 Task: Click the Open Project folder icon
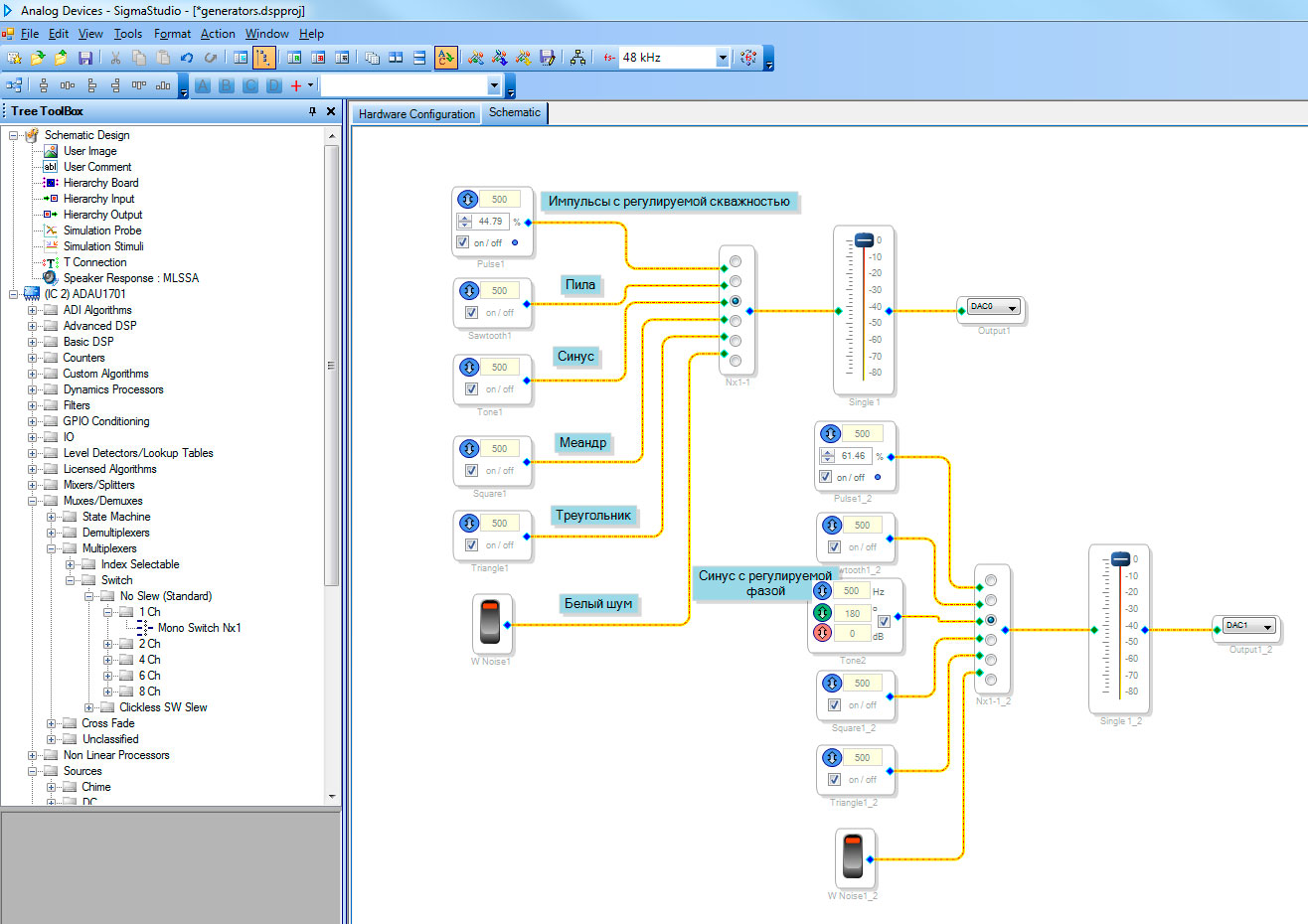[x=38, y=58]
